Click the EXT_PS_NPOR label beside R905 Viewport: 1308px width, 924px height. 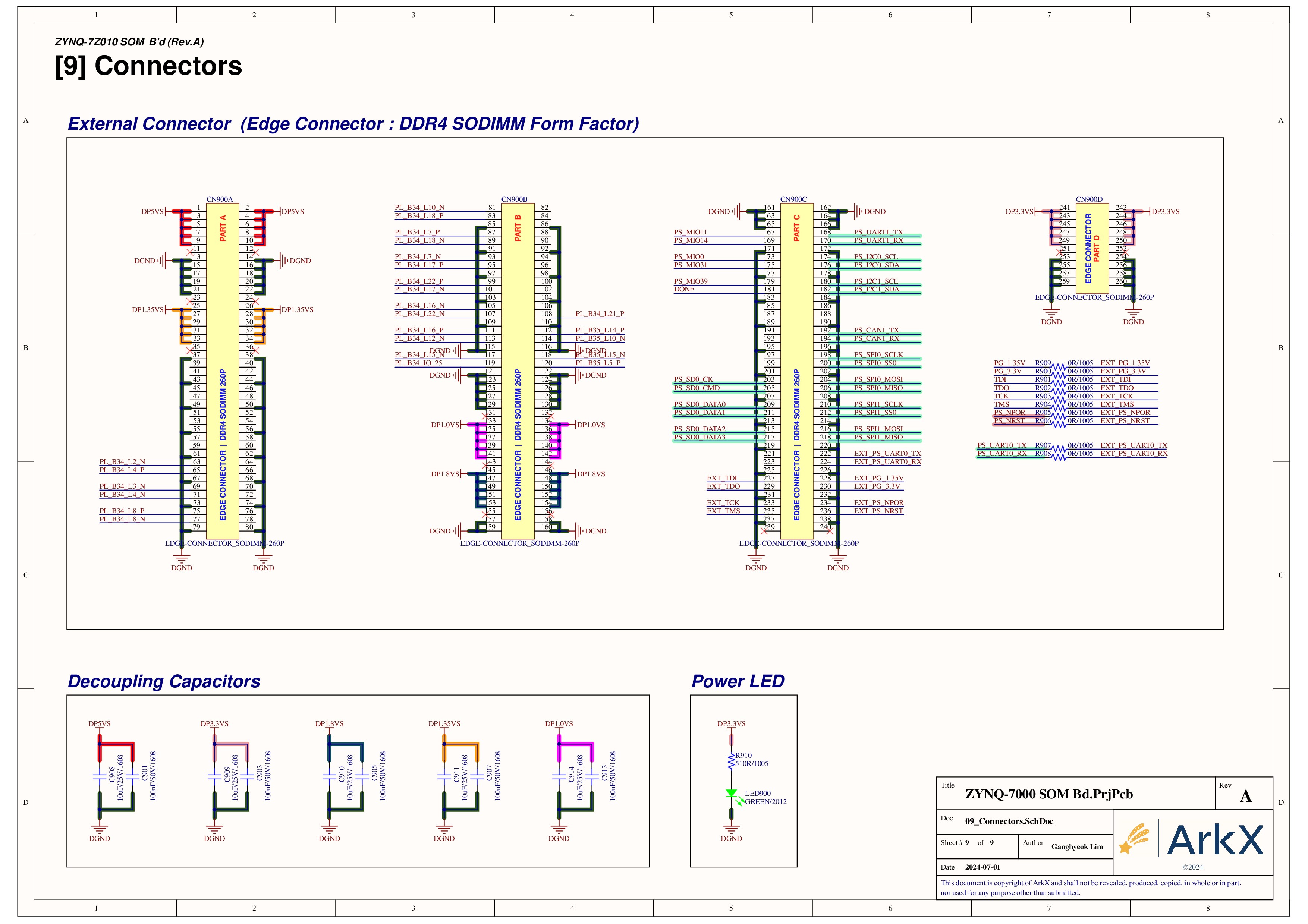pos(1125,412)
